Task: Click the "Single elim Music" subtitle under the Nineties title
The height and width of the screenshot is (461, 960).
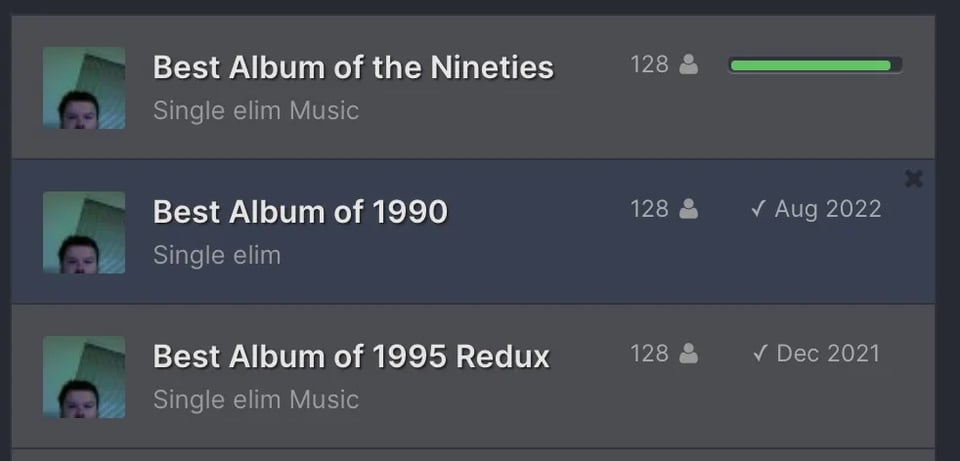Action: point(256,111)
